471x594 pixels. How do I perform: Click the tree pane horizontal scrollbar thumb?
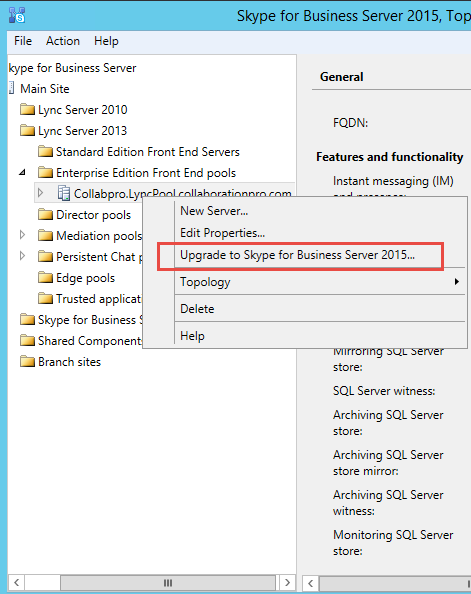tap(168, 582)
